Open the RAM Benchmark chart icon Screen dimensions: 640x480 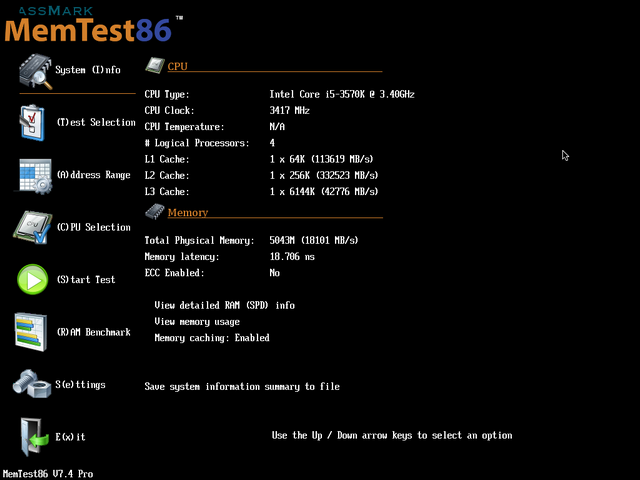point(34,332)
